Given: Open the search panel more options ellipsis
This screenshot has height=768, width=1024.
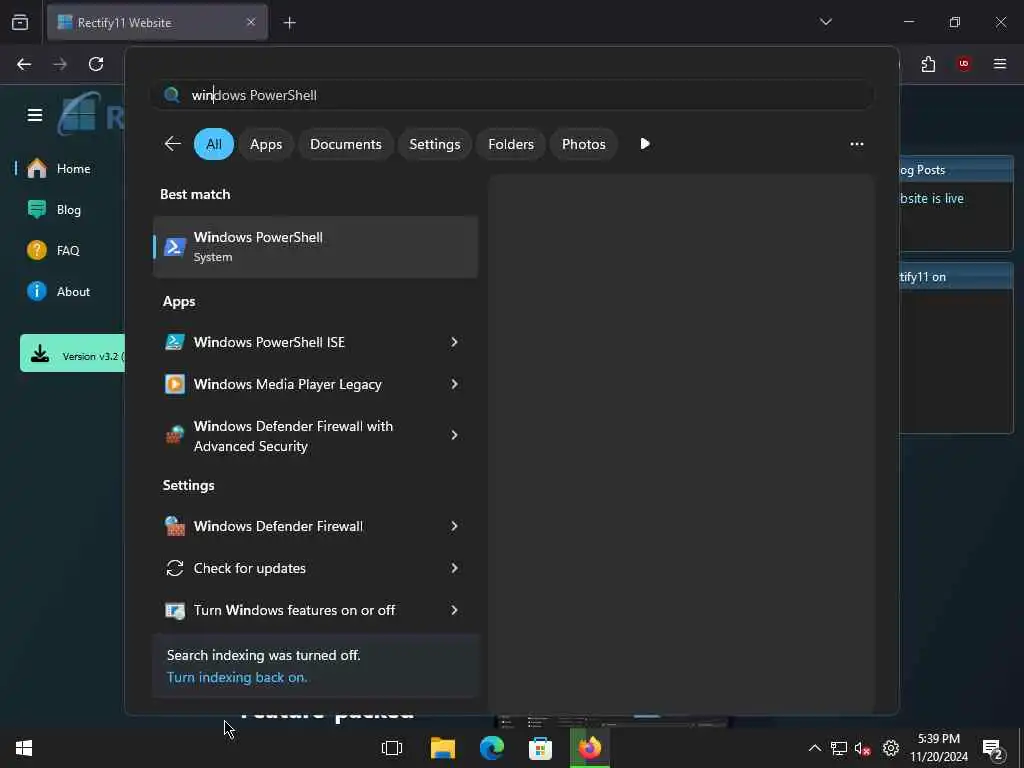Looking at the screenshot, I should click(857, 144).
